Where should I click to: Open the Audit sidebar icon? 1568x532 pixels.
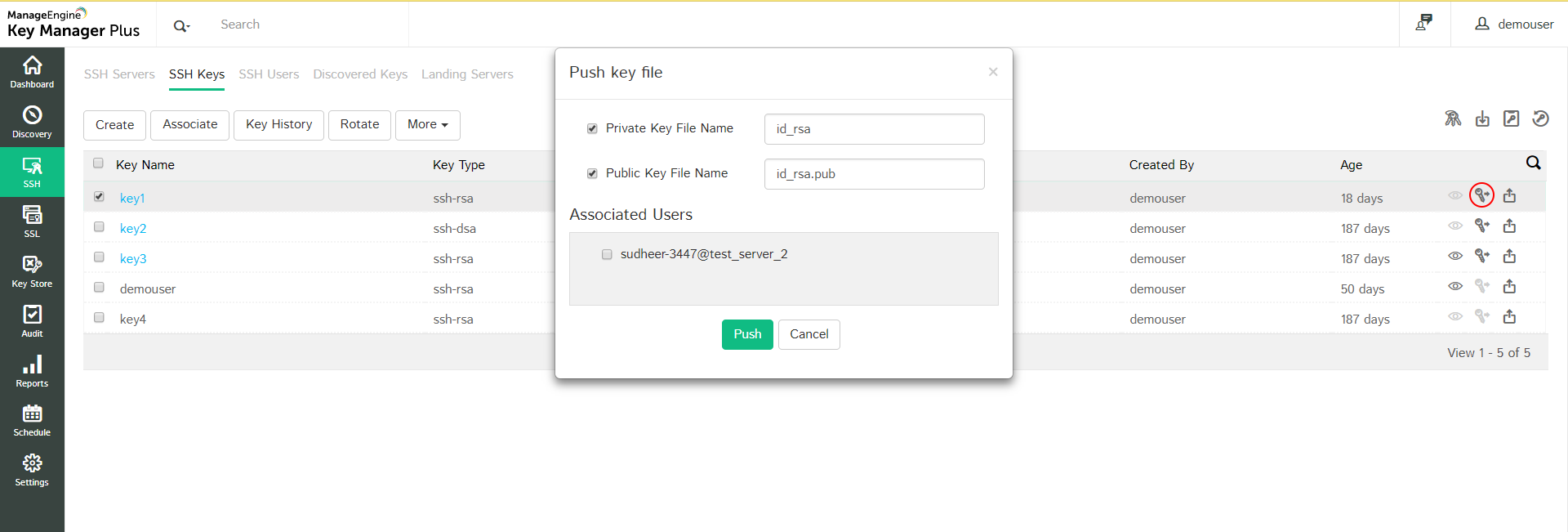tap(32, 321)
